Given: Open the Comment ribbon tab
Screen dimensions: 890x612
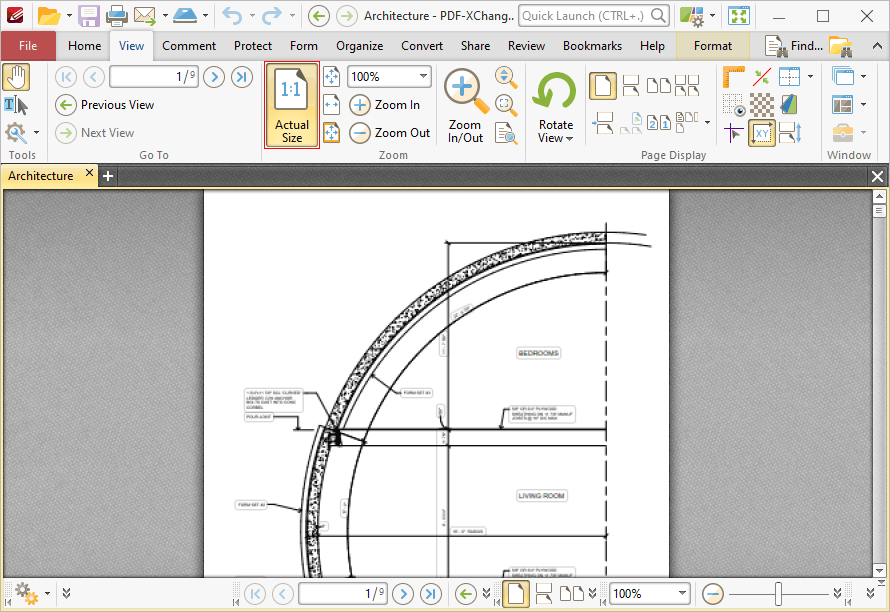Looking at the screenshot, I should click(189, 46).
